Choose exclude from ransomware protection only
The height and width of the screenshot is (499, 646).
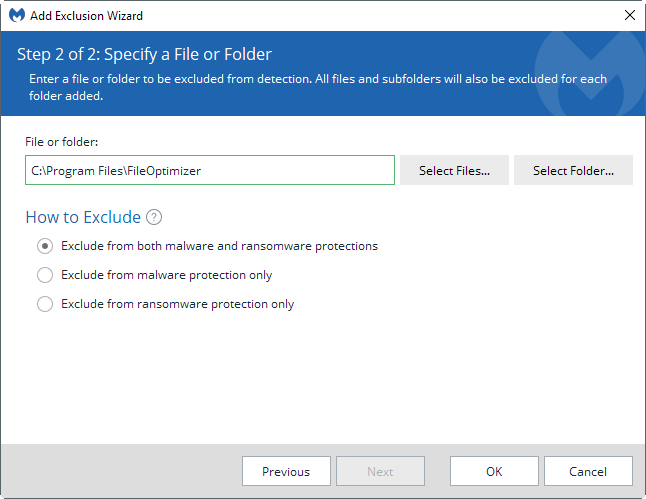45,304
